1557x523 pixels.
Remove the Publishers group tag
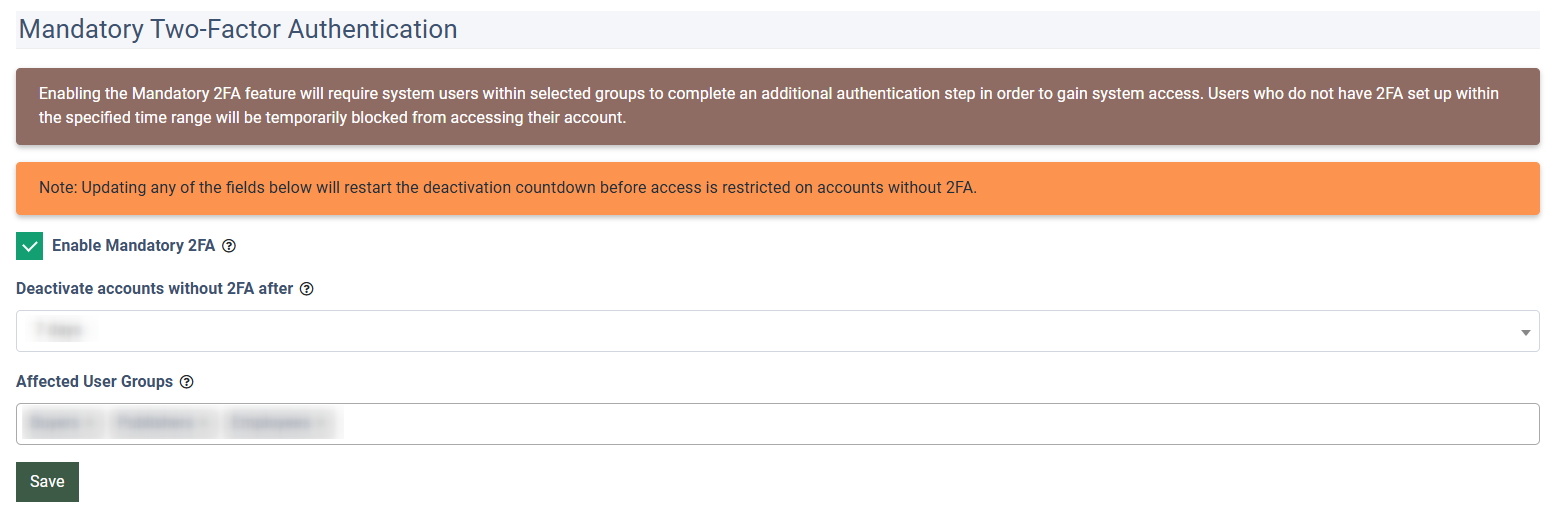[204, 424]
